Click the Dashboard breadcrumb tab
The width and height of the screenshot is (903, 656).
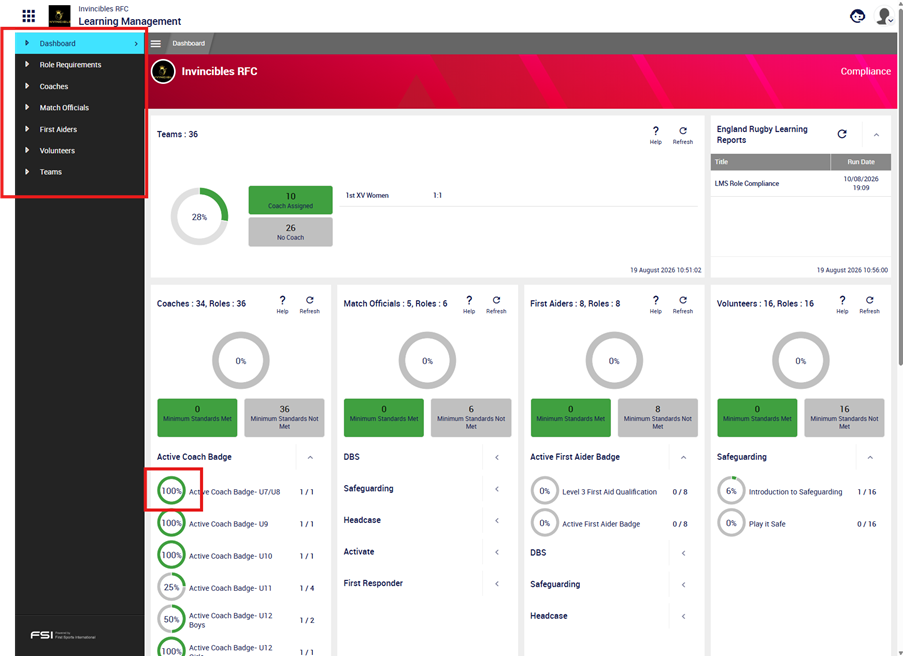tap(188, 43)
